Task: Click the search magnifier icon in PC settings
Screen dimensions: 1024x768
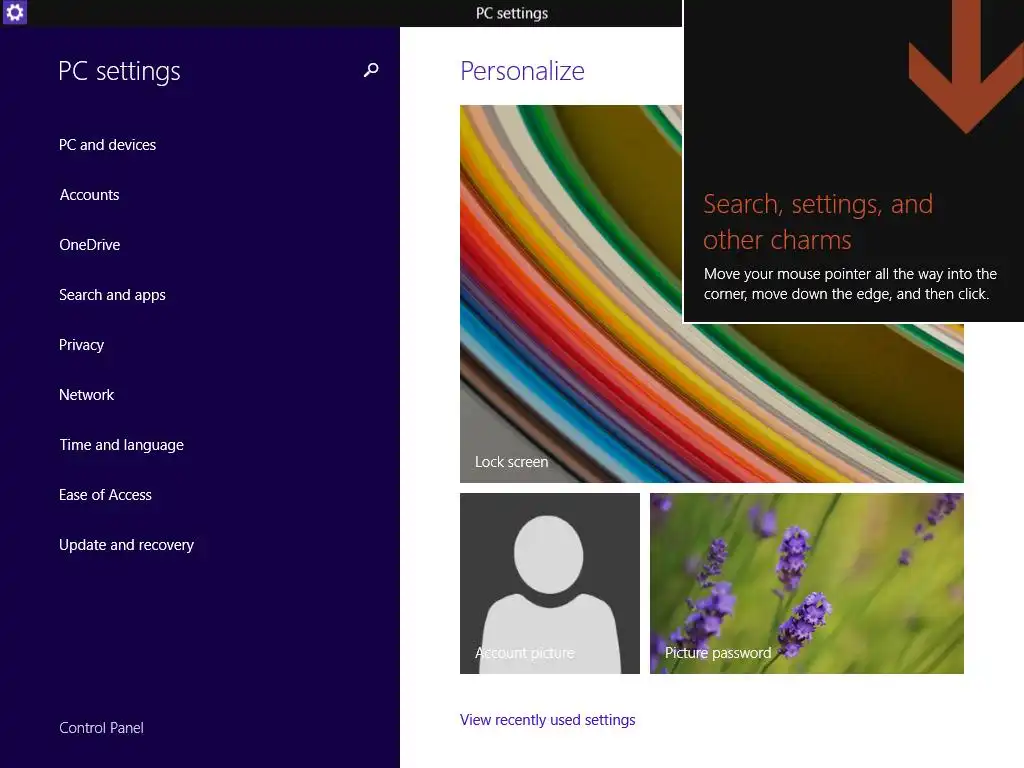Action: [371, 70]
